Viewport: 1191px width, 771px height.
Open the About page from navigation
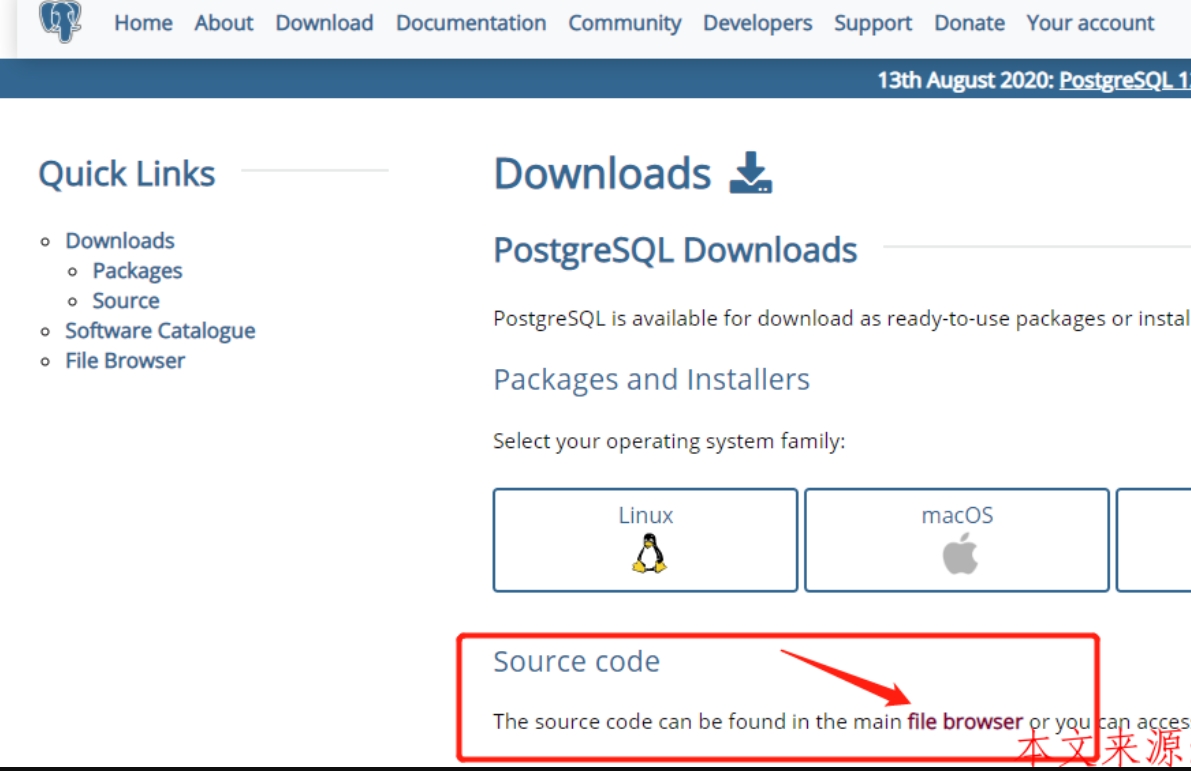coord(223,24)
